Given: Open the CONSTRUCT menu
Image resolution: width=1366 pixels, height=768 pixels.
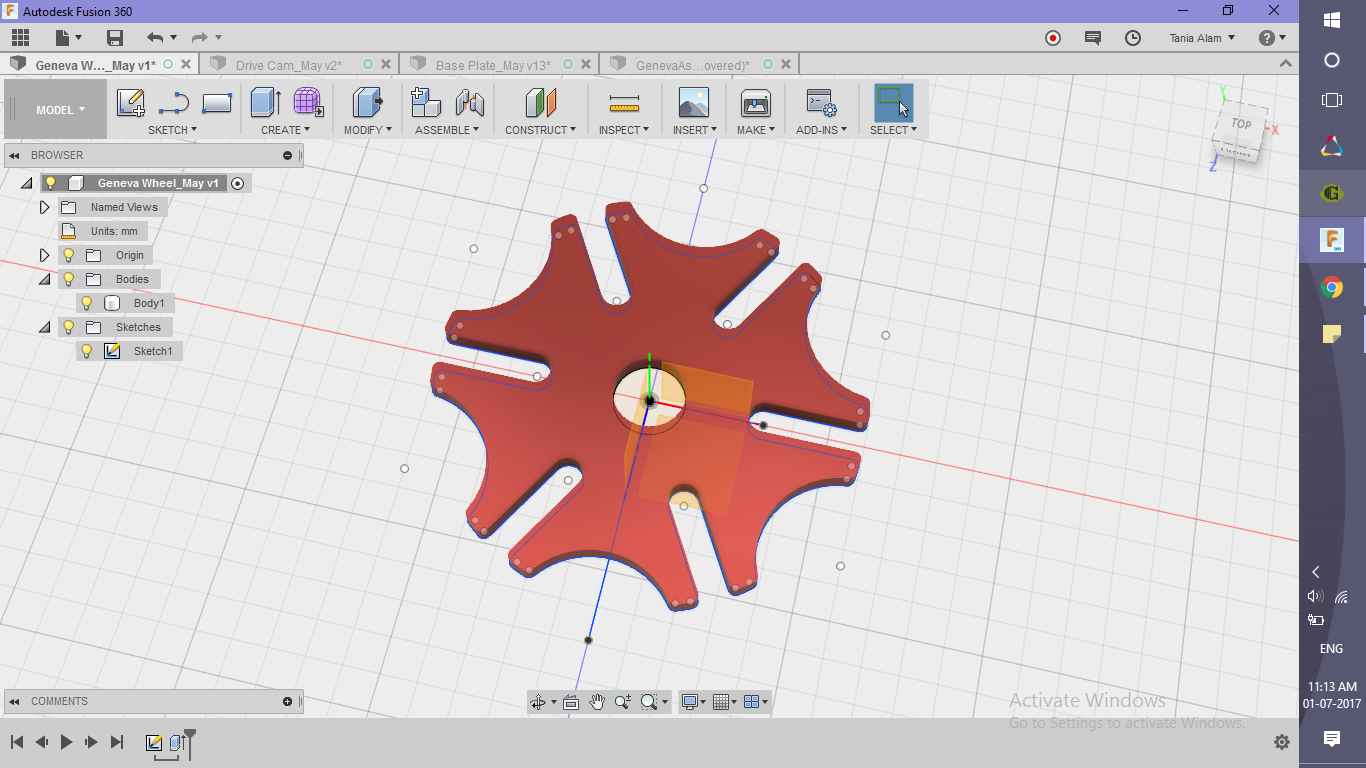Looking at the screenshot, I should pyautogui.click(x=540, y=130).
